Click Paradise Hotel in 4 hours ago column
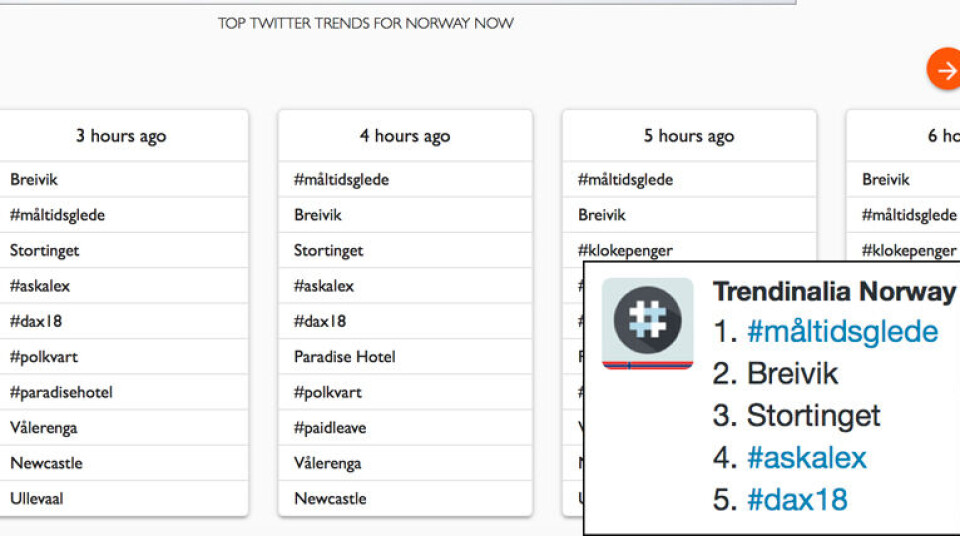Viewport: 960px width, 536px height. click(x=345, y=357)
